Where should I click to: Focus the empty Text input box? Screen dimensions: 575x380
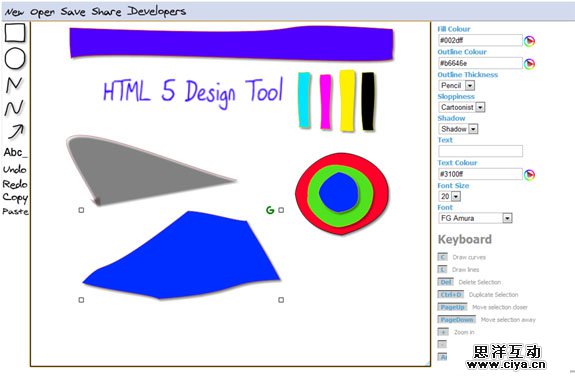coord(480,151)
